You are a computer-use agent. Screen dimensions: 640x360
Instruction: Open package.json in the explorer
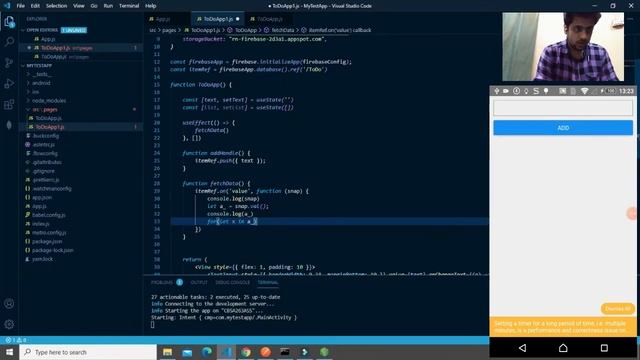point(47,241)
